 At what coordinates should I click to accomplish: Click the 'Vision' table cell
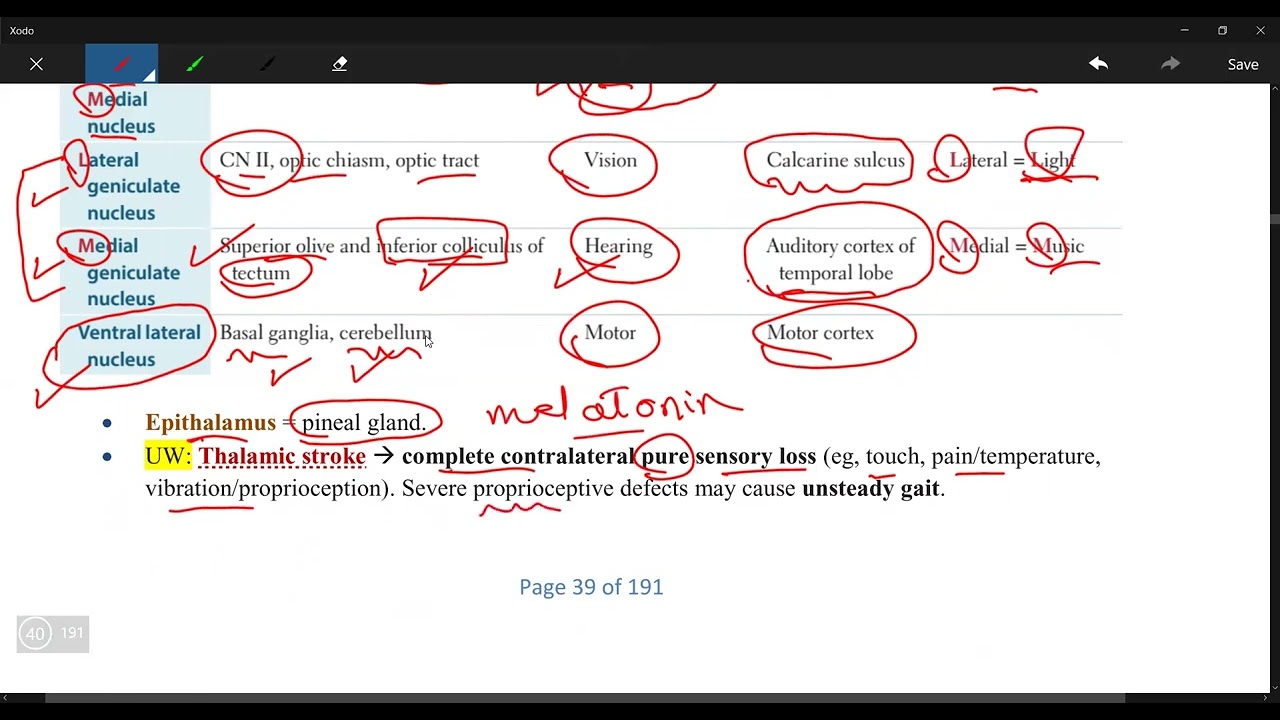(610, 161)
